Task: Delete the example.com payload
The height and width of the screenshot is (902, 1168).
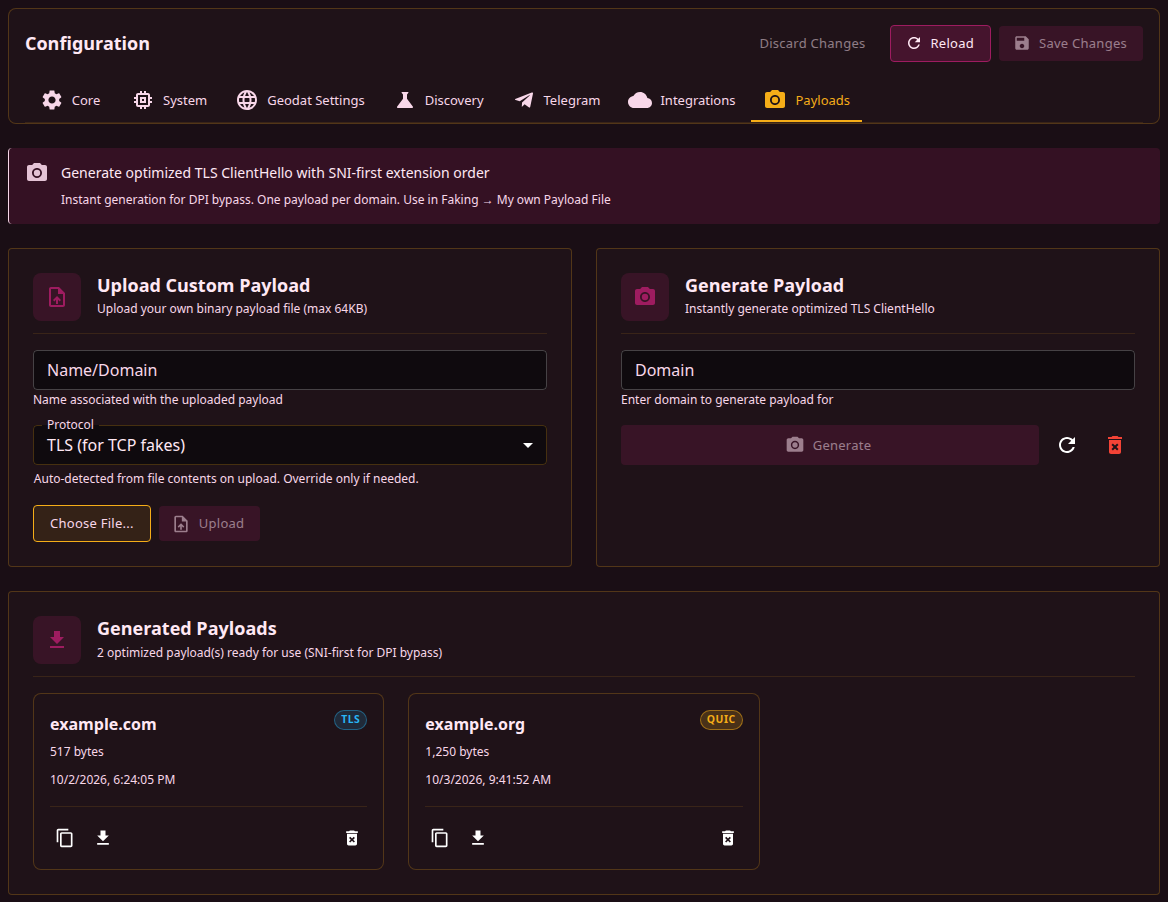Action: pos(352,838)
